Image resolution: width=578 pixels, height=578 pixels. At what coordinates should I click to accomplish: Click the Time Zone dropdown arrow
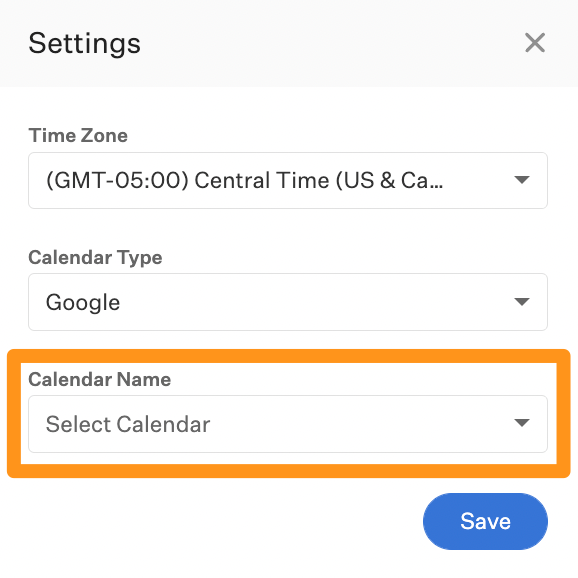click(522, 180)
